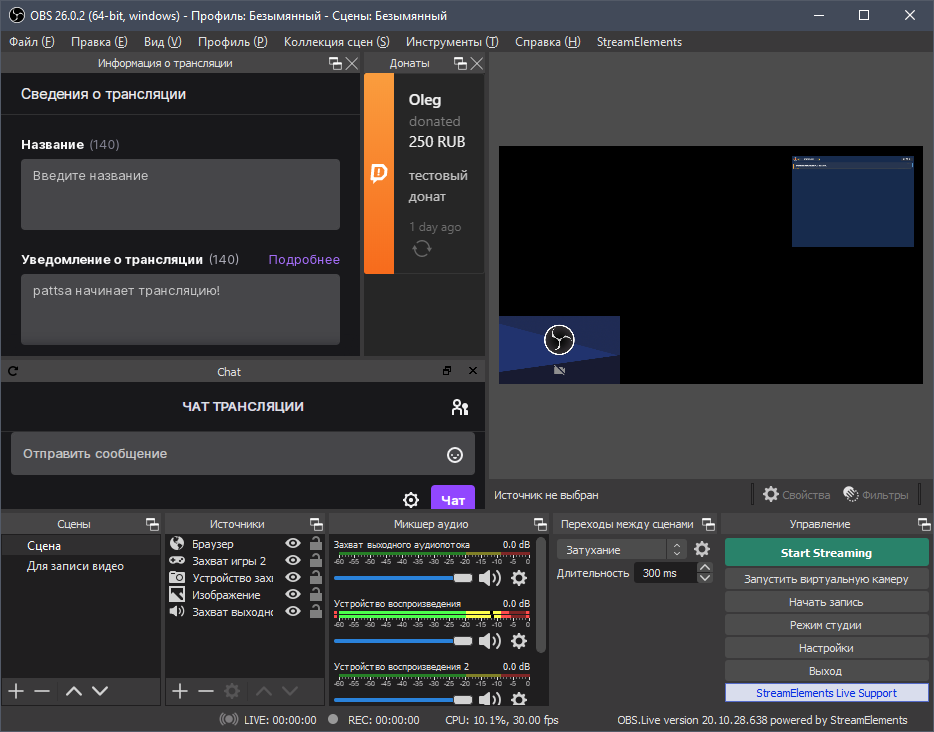Increase the transition duration value
Screen dimensions: 934x732
point(705,568)
